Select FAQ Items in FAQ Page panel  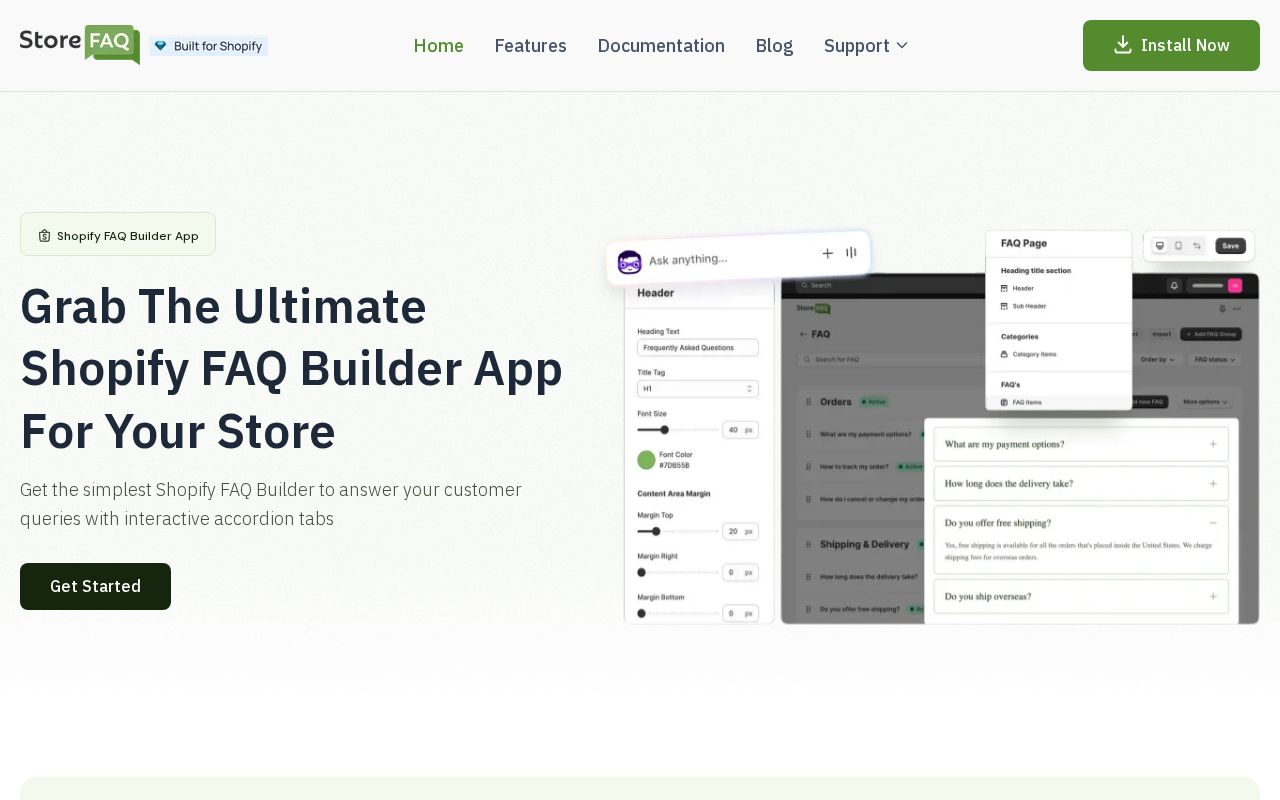(x=1059, y=402)
